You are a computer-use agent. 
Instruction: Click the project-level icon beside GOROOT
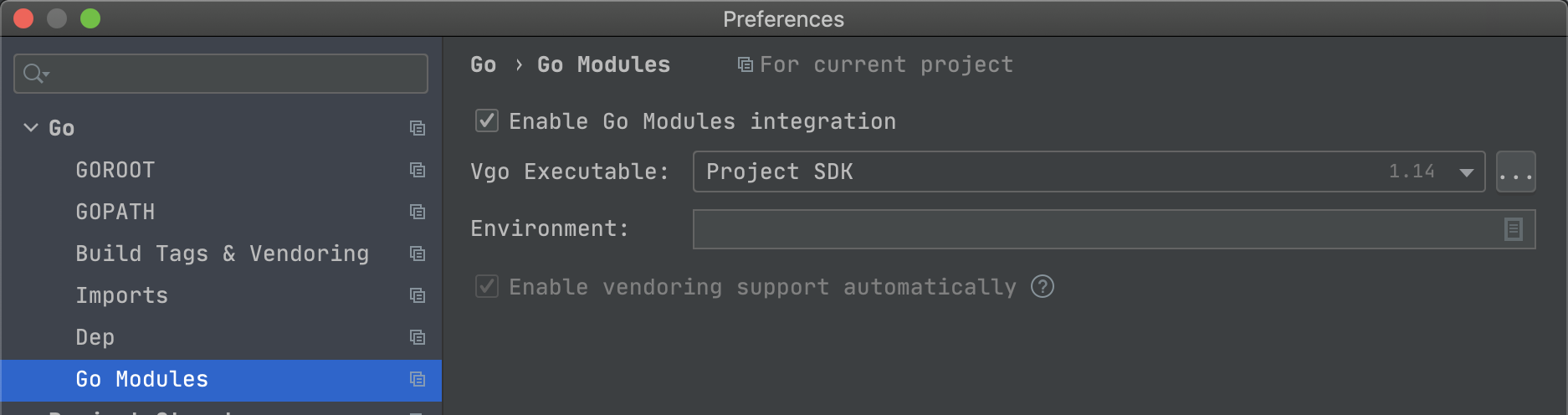[418, 170]
